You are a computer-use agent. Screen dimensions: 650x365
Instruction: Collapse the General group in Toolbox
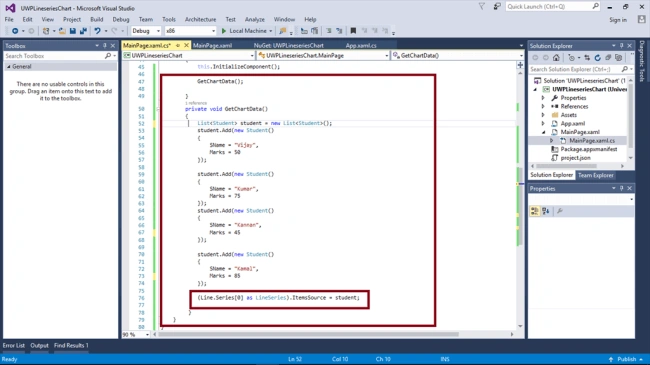[8, 67]
